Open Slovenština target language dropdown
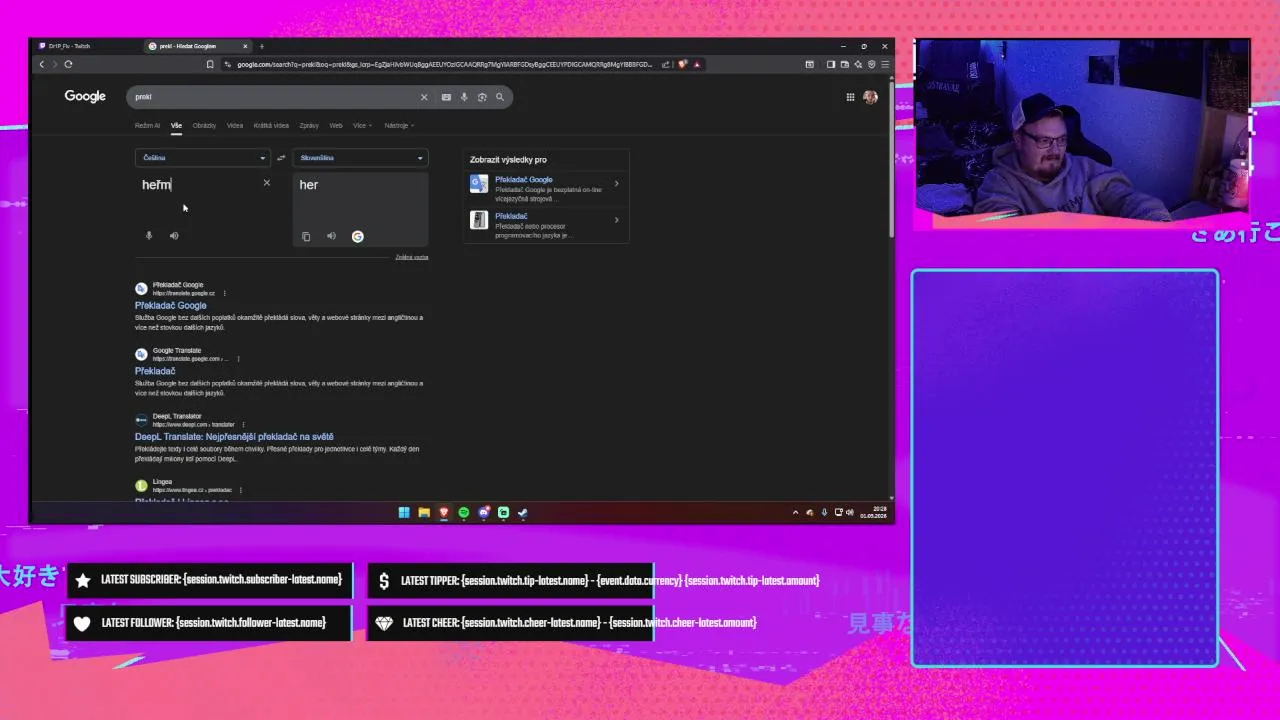 [x=361, y=158]
